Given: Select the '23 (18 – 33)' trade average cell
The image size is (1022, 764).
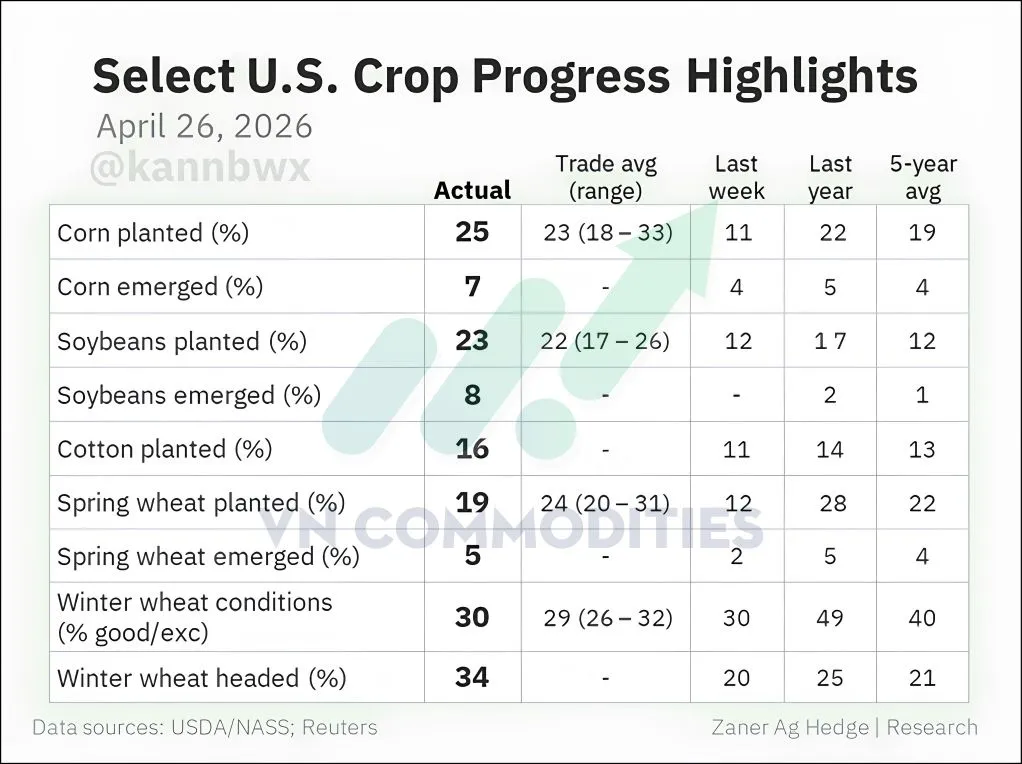Looking at the screenshot, I should pos(608,233).
